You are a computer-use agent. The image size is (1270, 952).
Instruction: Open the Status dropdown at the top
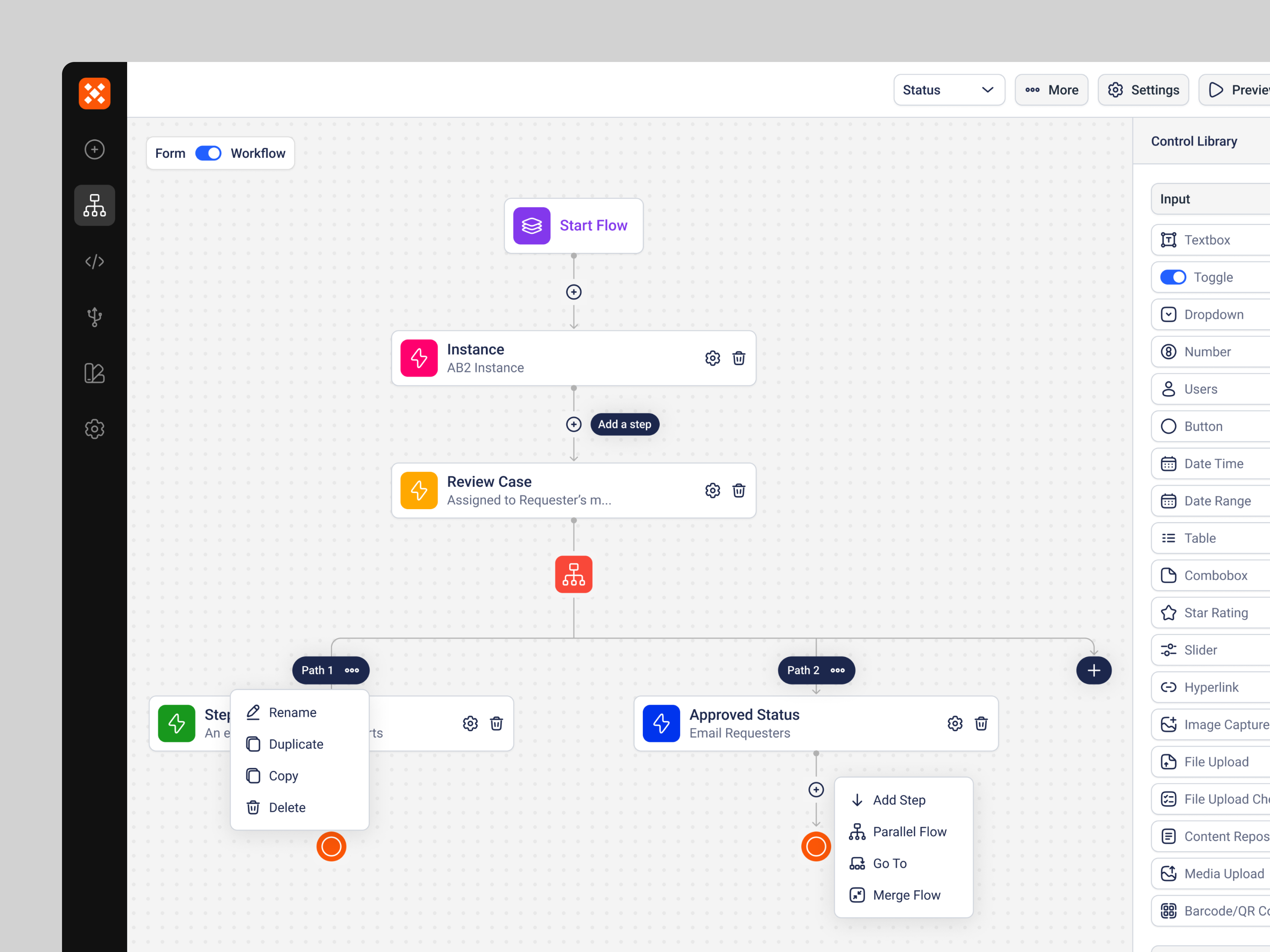click(x=948, y=90)
